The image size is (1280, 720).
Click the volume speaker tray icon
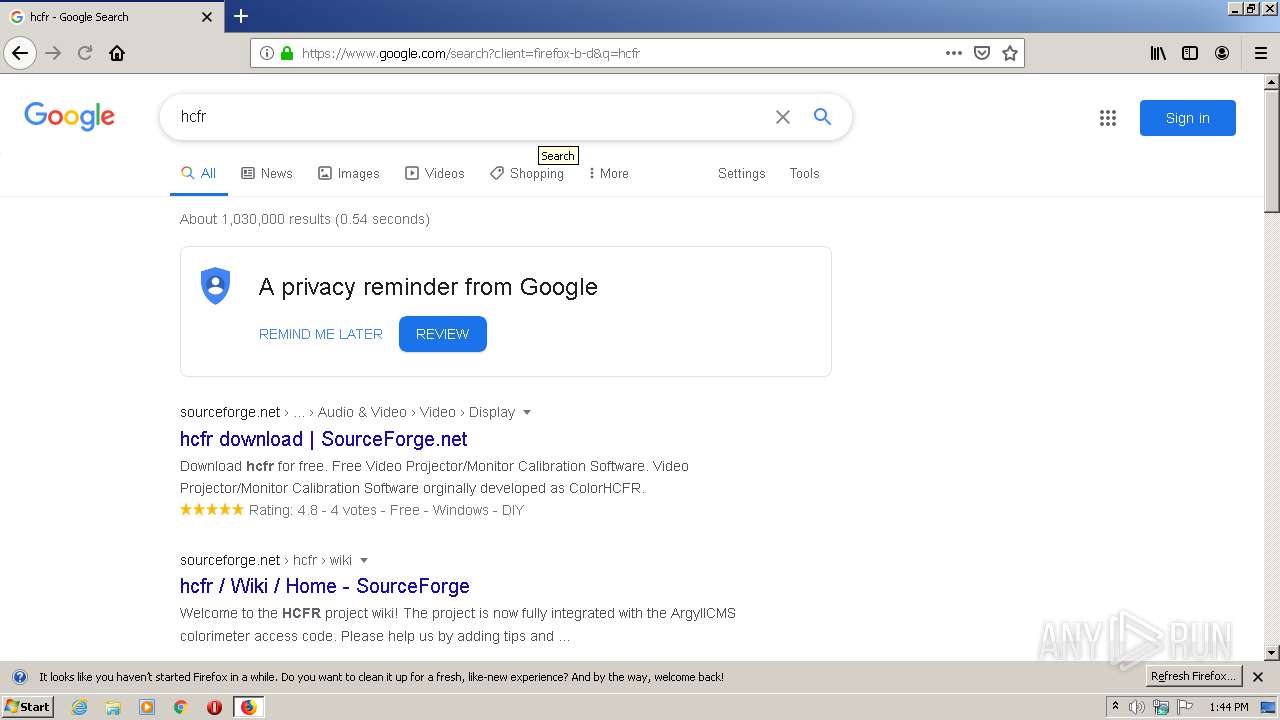coord(1137,707)
